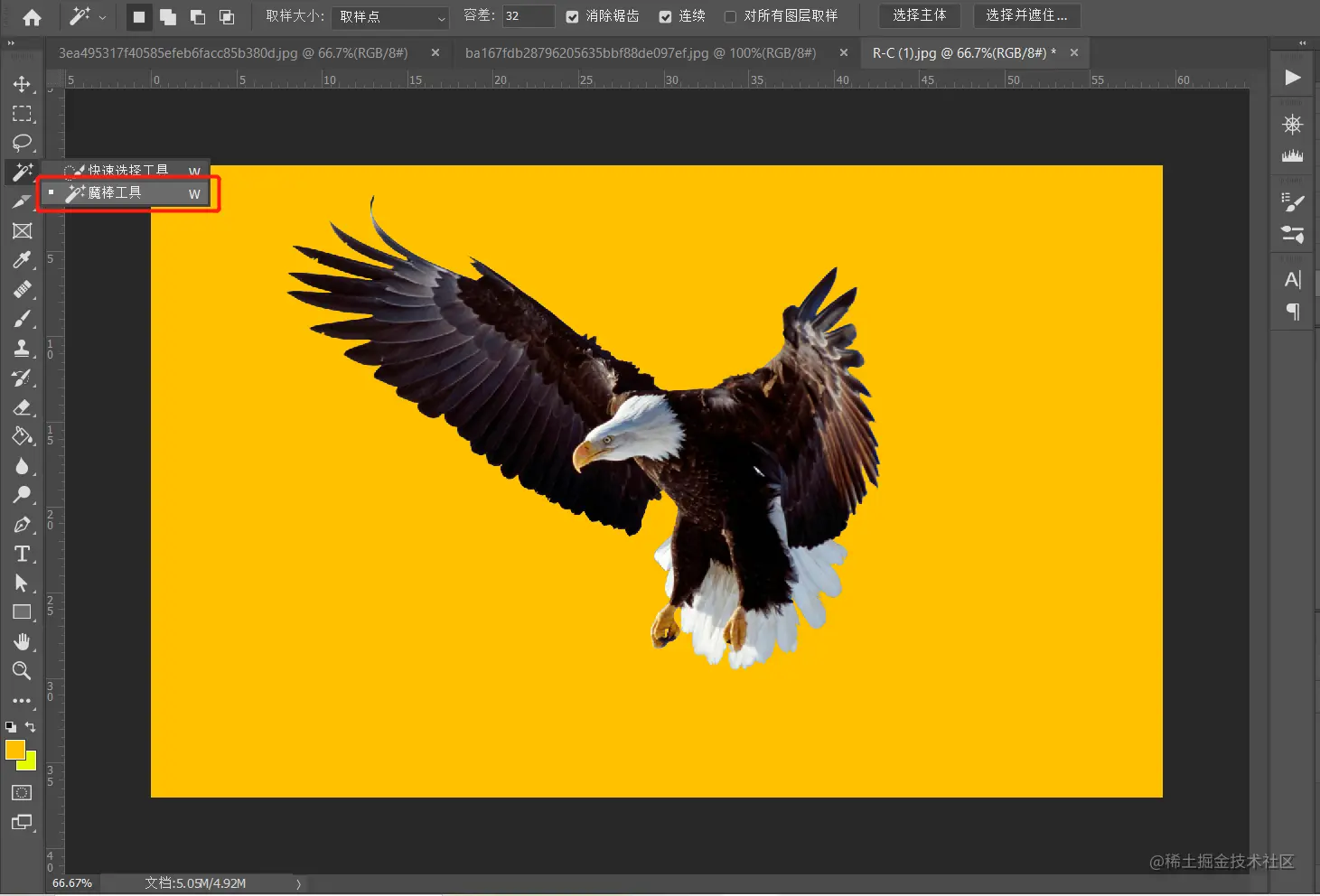Click the 66.67% zoom level field
The width and height of the screenshot is (1320, 896).
[72, 883]
